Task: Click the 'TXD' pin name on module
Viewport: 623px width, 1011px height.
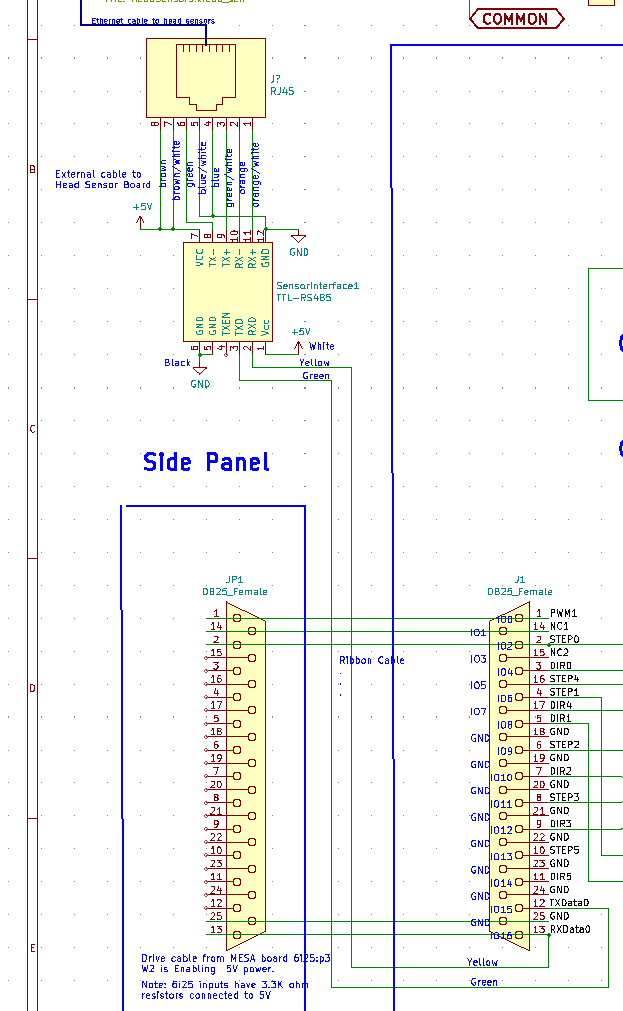Action: (239, 326)
